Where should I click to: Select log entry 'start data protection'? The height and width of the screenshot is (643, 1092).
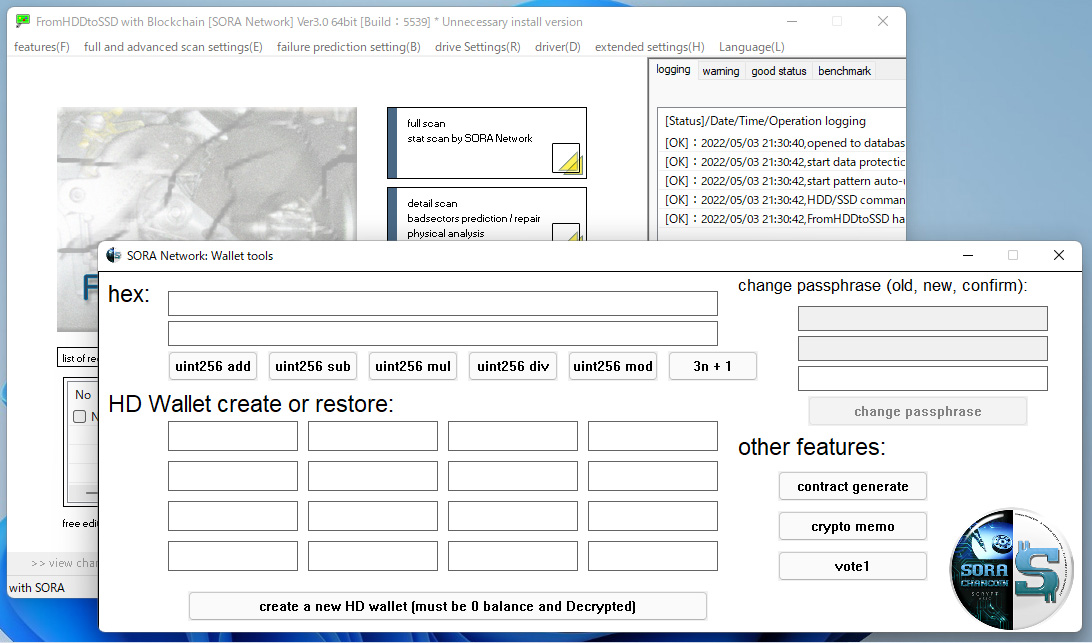coord(784,162)
